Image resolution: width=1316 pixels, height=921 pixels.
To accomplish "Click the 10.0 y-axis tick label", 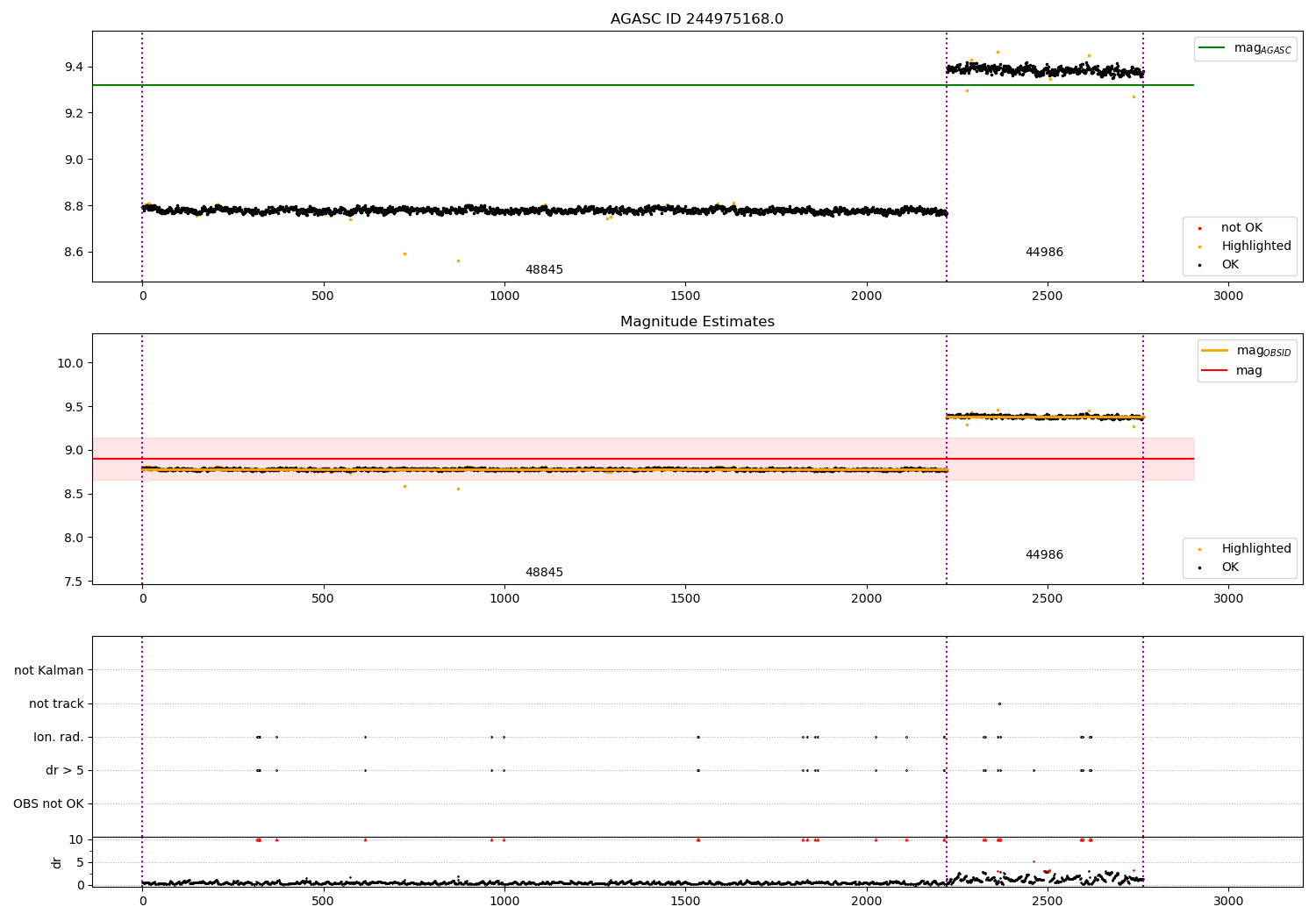I will [x=69, y=363].
